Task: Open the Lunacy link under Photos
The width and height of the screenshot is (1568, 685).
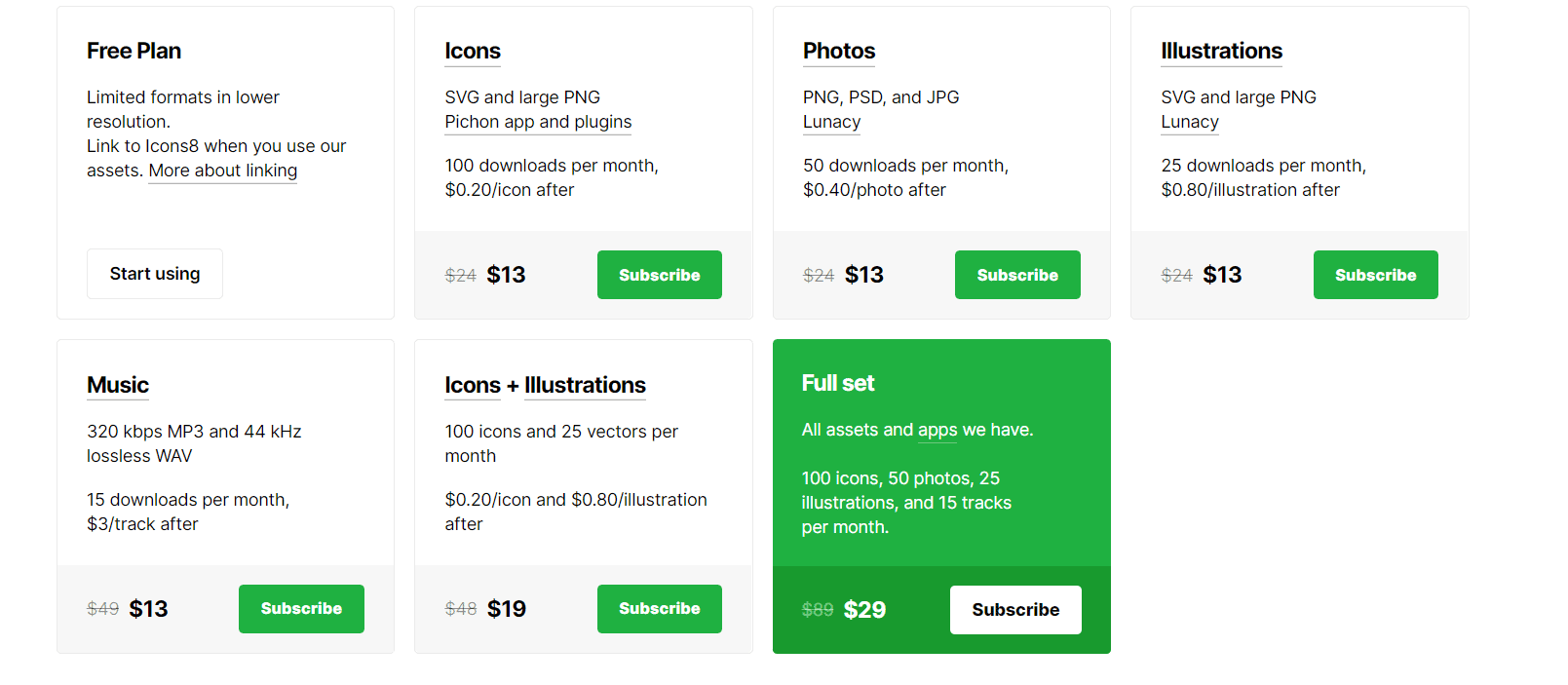Action: [x=831, y=122]
